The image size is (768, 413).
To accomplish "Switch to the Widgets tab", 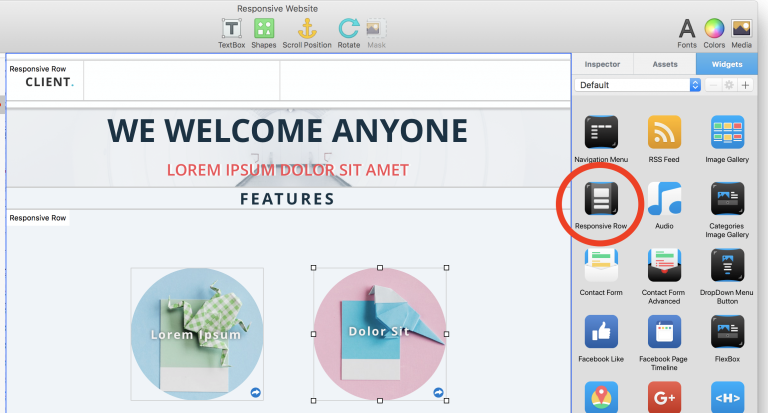I will click(727, 64).
